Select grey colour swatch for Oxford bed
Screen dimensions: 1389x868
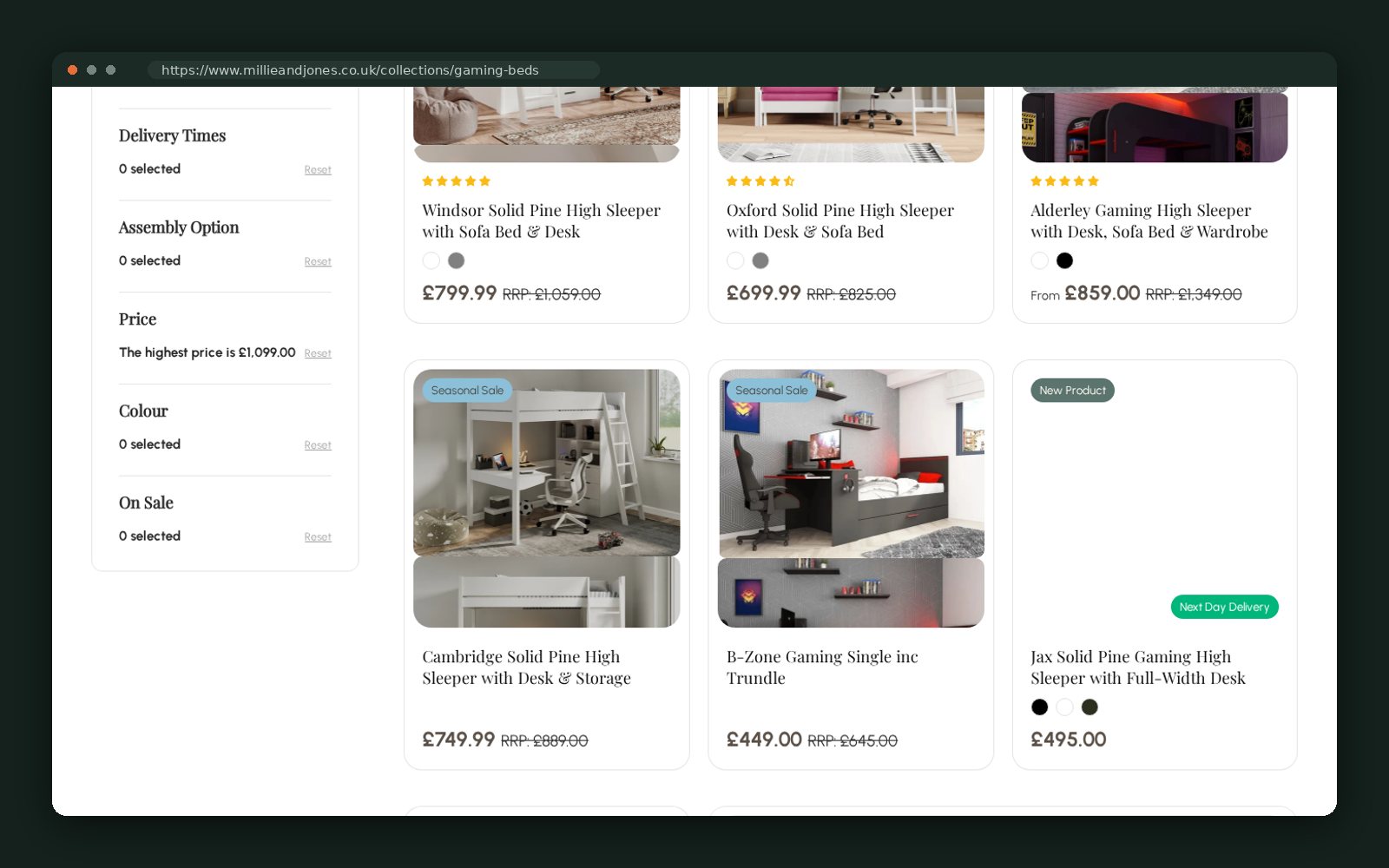point(760,260)
